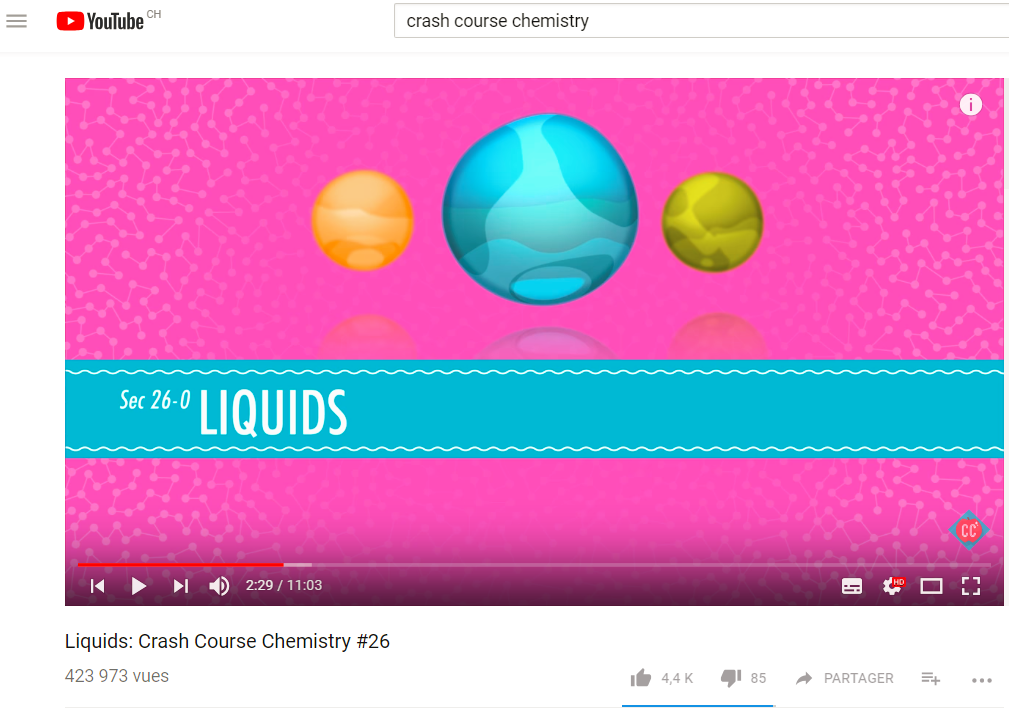Dislike the video with thumbs down
Viewport: 1009px width, 715px height.
click(x=731, y=678)
